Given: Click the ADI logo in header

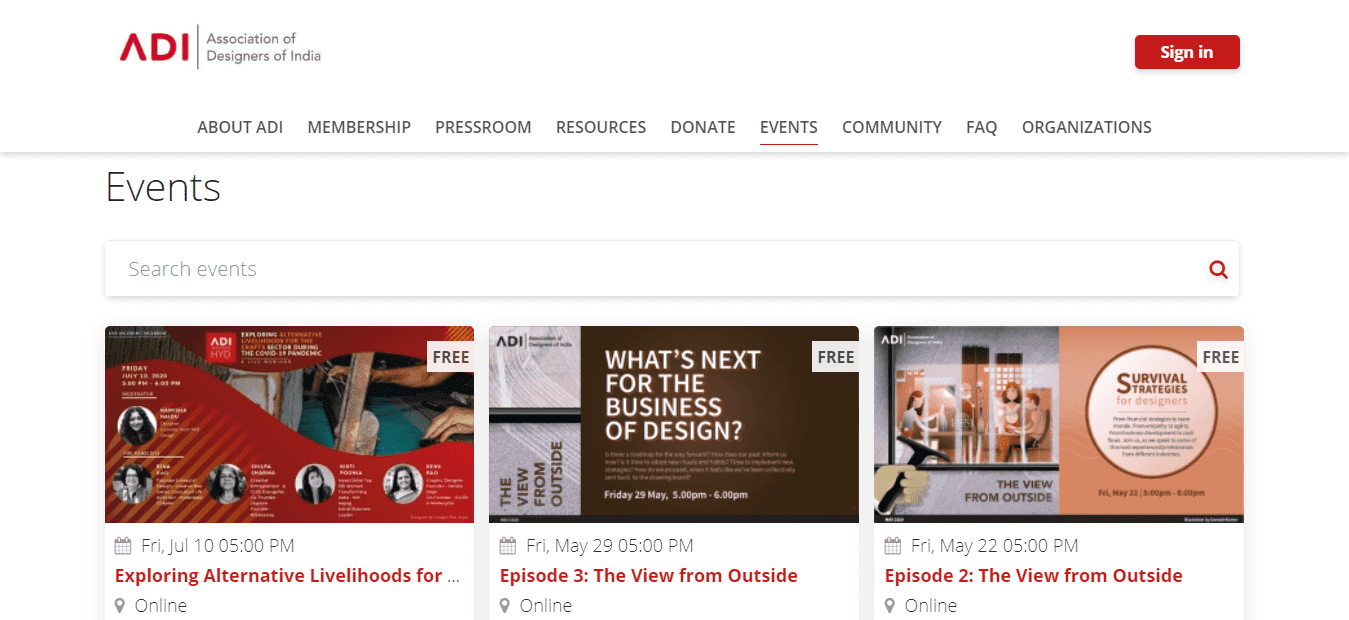Looking at the screenshot, I should 220,47.
